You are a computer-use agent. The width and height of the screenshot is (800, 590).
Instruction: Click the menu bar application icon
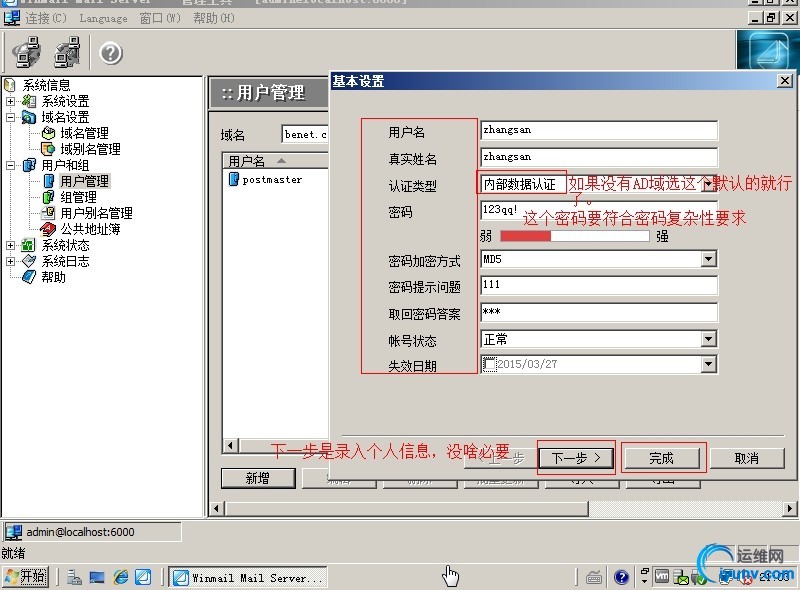[11, 18]
